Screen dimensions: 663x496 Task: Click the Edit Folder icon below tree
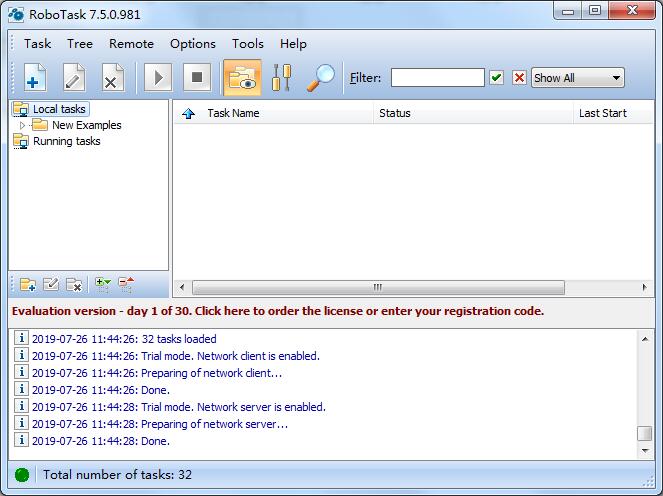point(51,285)
